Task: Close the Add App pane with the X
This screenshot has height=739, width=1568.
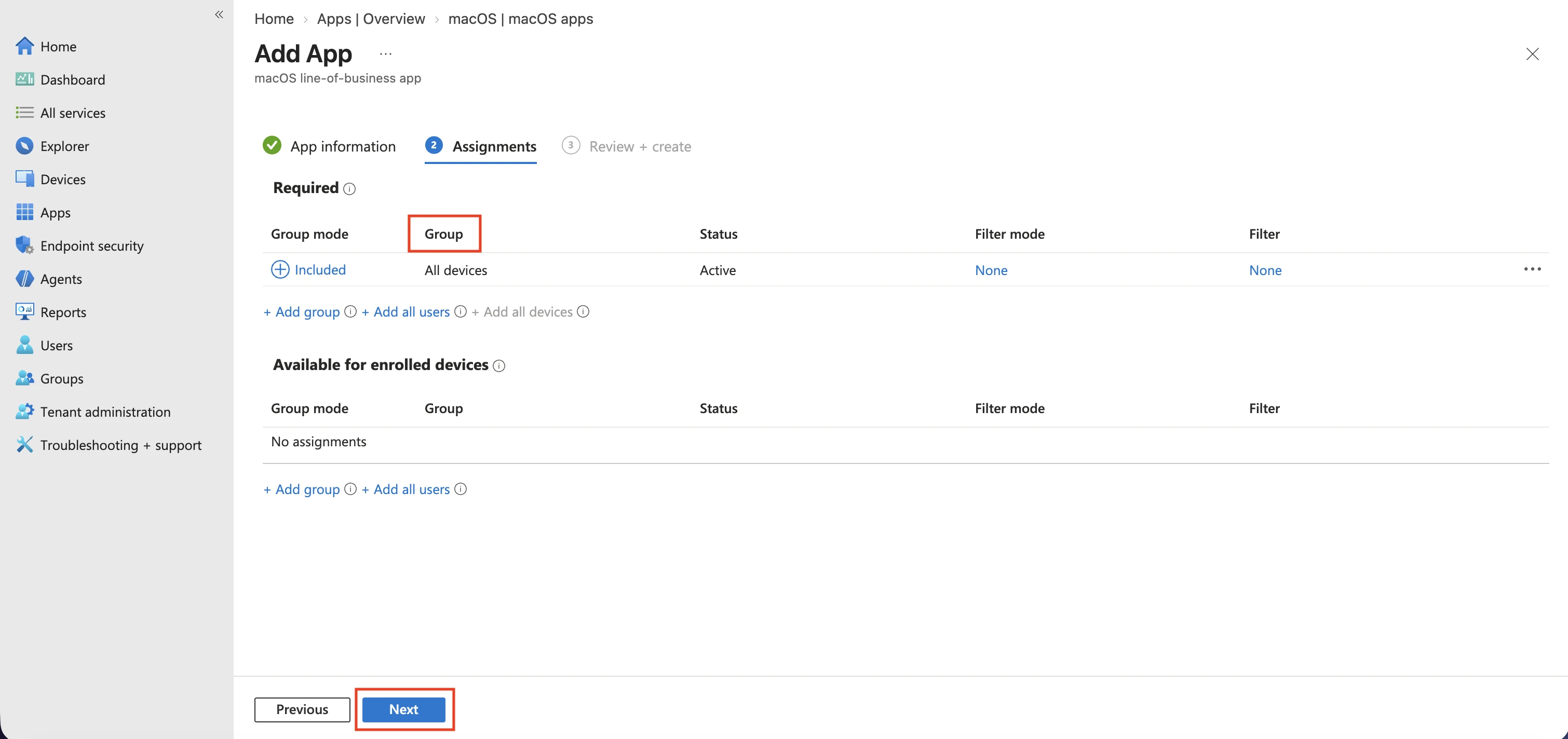Action: click(1532, 54)
